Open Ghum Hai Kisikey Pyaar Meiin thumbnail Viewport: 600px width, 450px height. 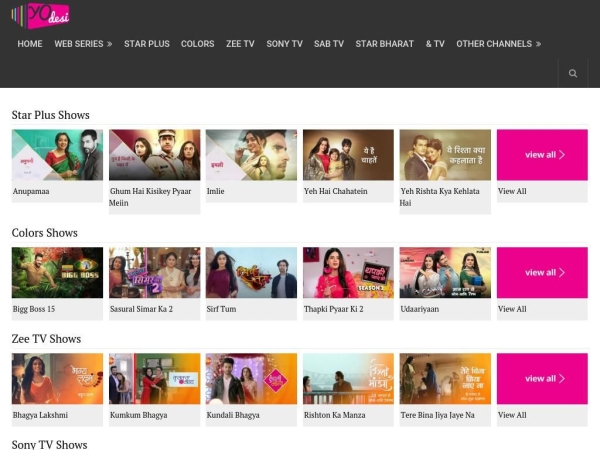point(155,155)
